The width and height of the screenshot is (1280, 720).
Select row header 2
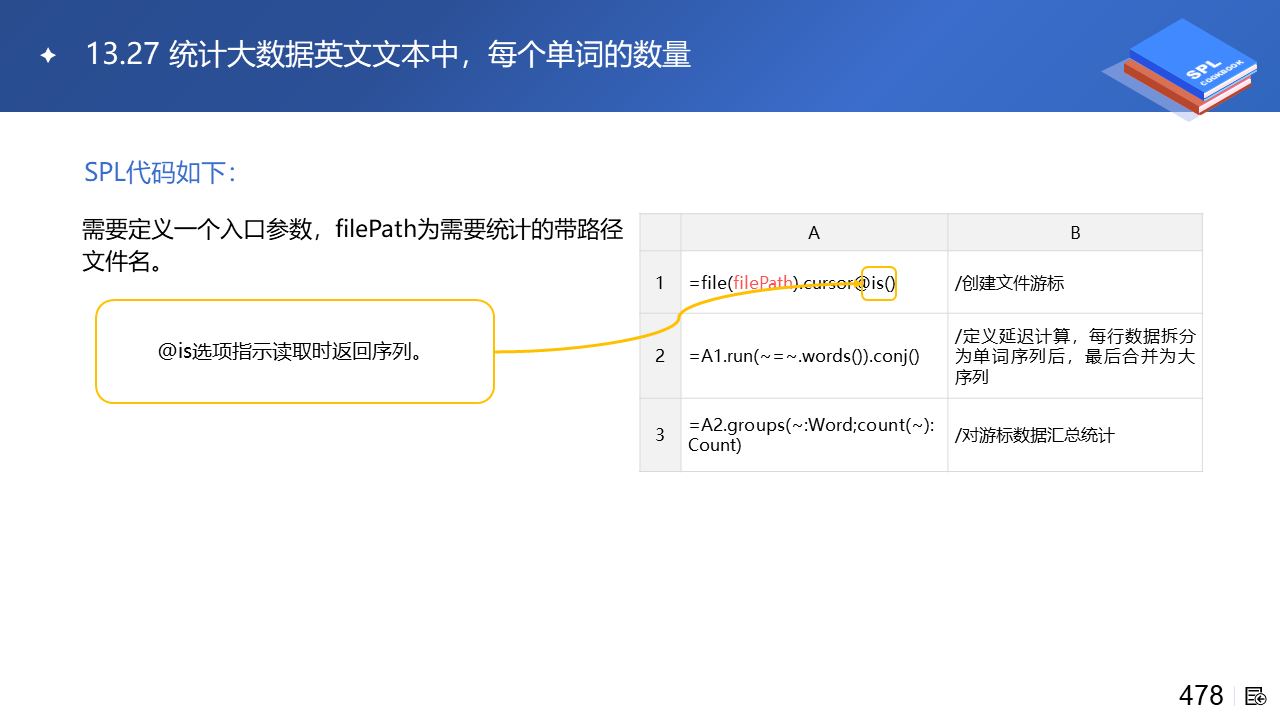pyautogui.click(x=660, y=356)
